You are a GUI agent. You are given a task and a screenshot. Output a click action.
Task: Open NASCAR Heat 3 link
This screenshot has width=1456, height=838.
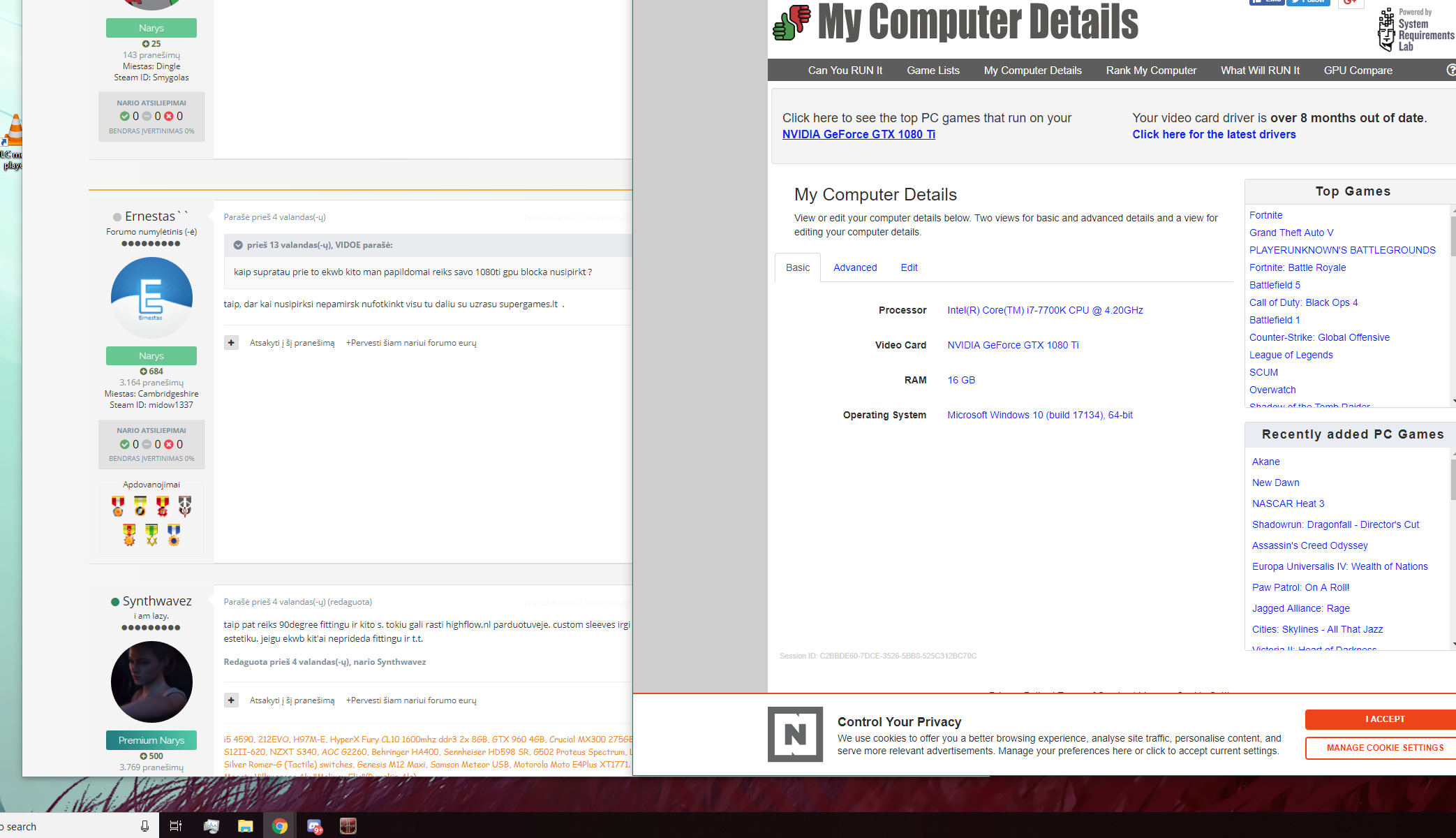[1288, 503]
